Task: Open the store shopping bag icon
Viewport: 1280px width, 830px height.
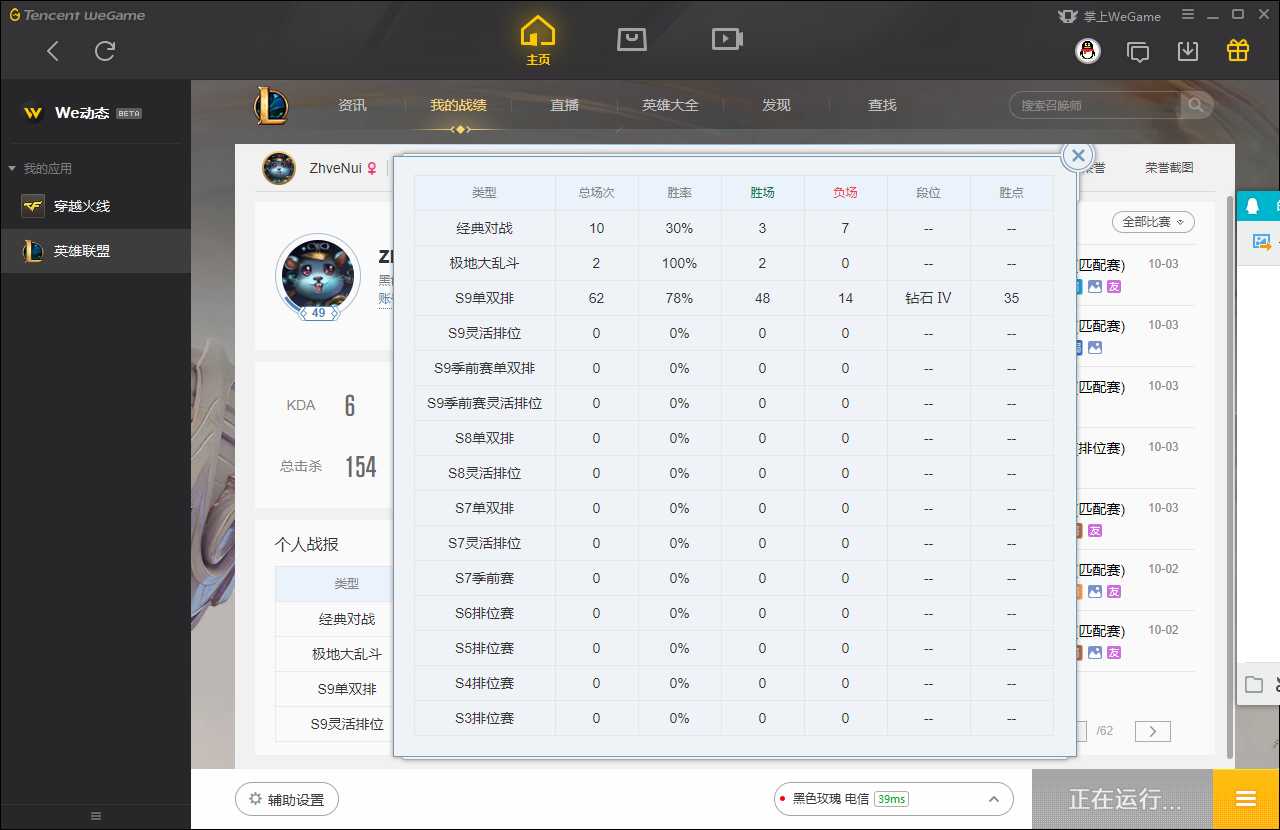Action: pyautogui.click(x=632, y=39)
